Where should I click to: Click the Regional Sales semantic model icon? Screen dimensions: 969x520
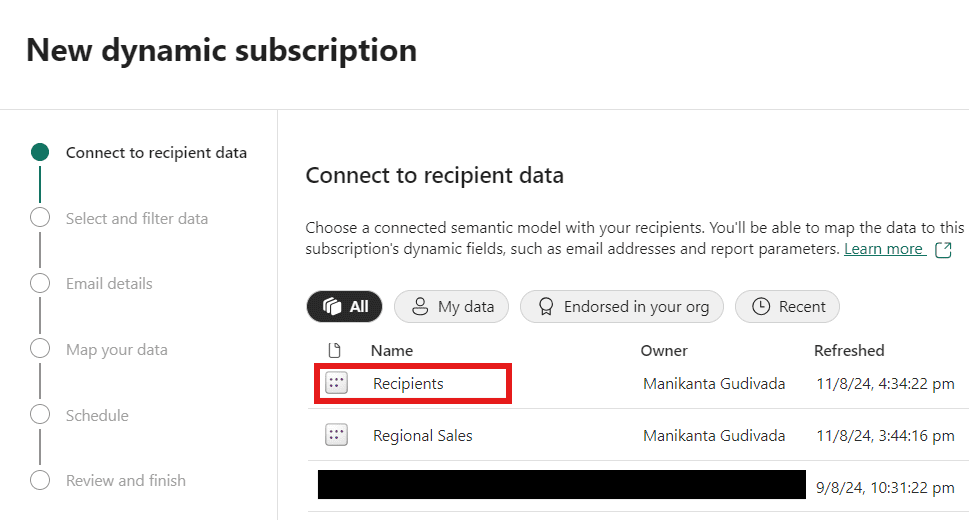click(x=336, y=435)
